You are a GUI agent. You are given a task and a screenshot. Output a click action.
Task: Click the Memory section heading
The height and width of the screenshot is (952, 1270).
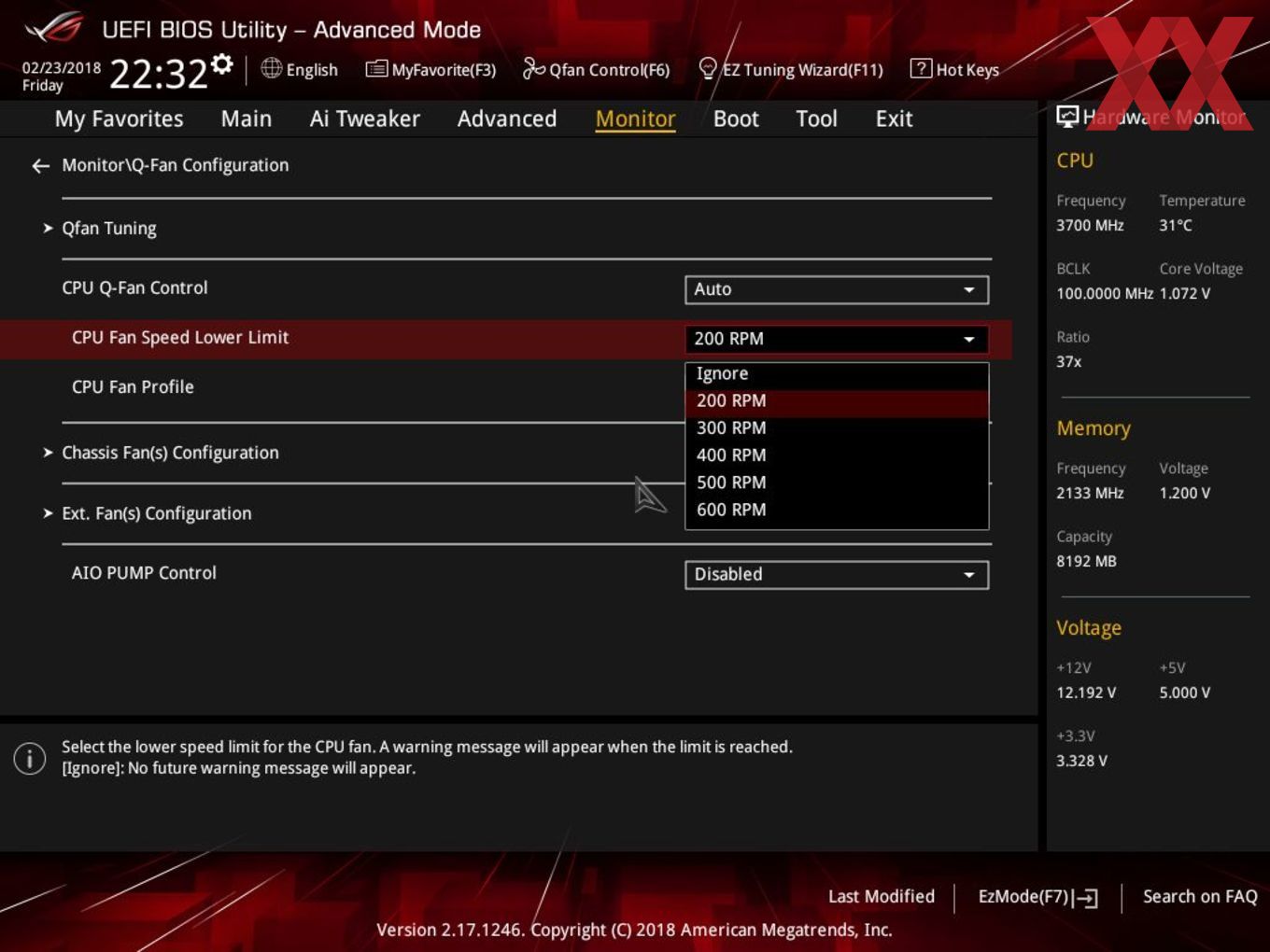(1094, 428)
